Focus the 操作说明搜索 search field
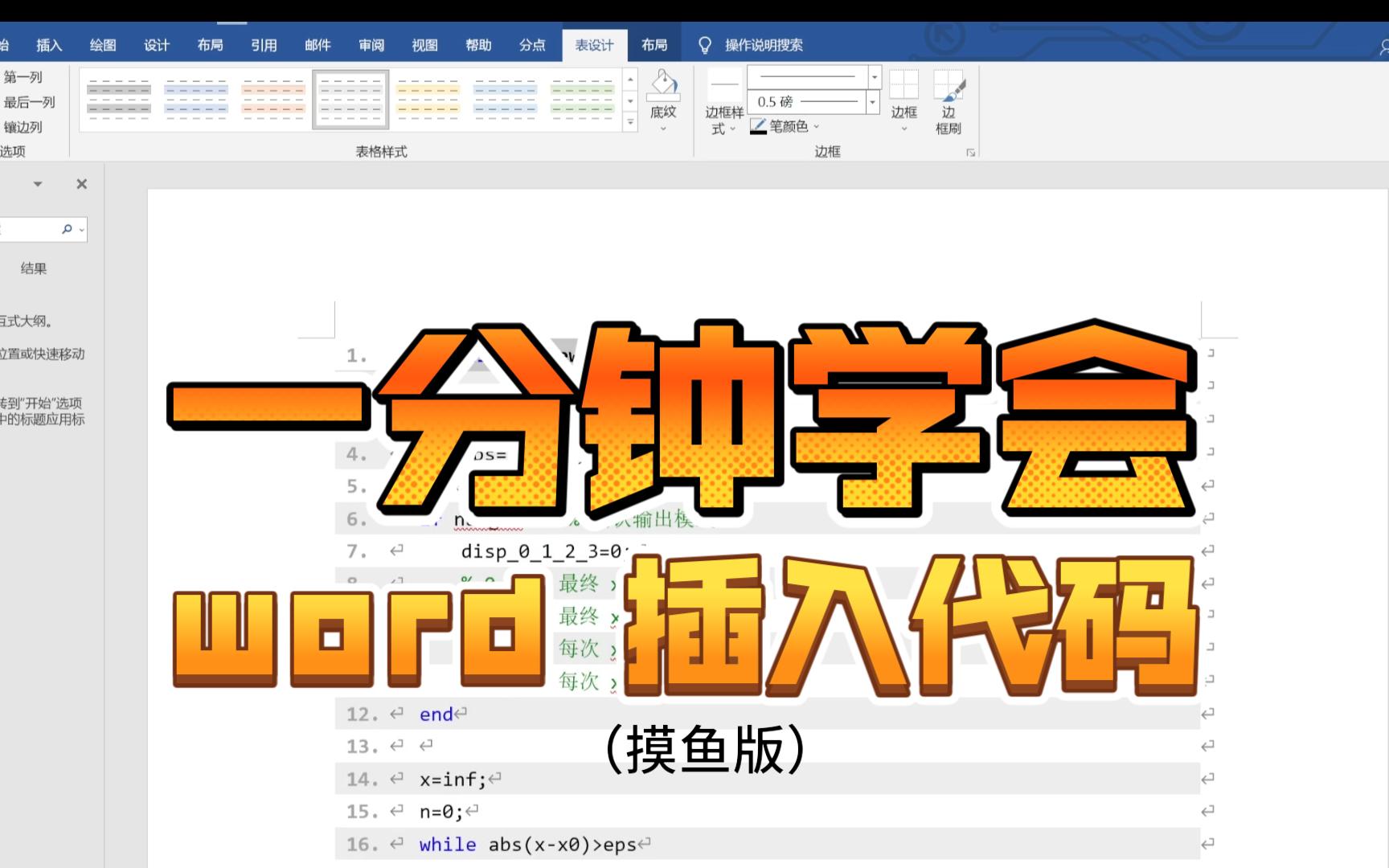Image resolution: width=1389 pixels, height=868 pixels. coord(764,45)
